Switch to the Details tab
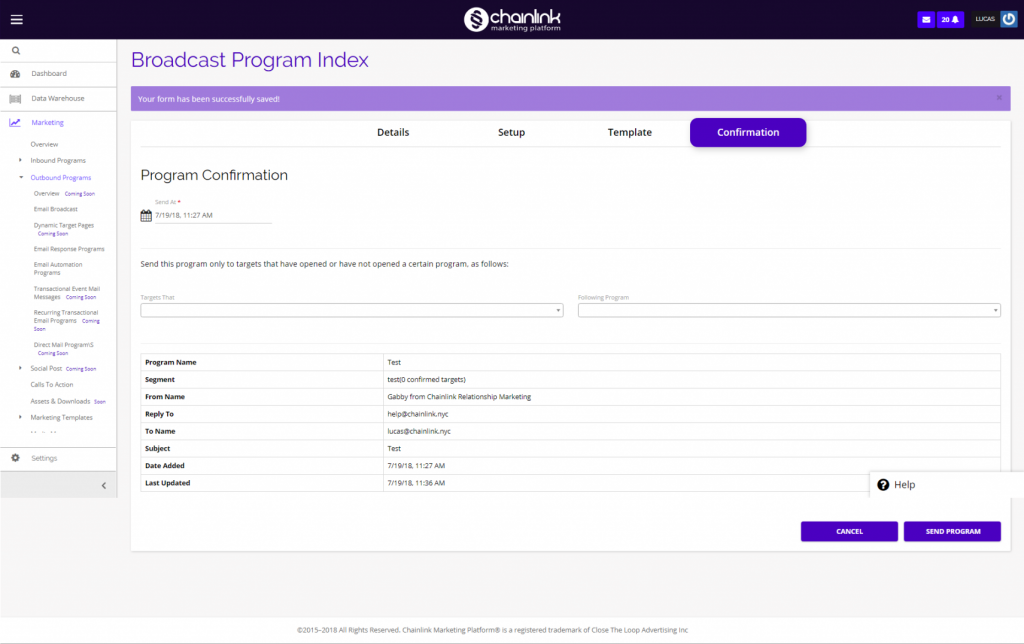This screenshot has height=644, width=1024. point(393,132)
